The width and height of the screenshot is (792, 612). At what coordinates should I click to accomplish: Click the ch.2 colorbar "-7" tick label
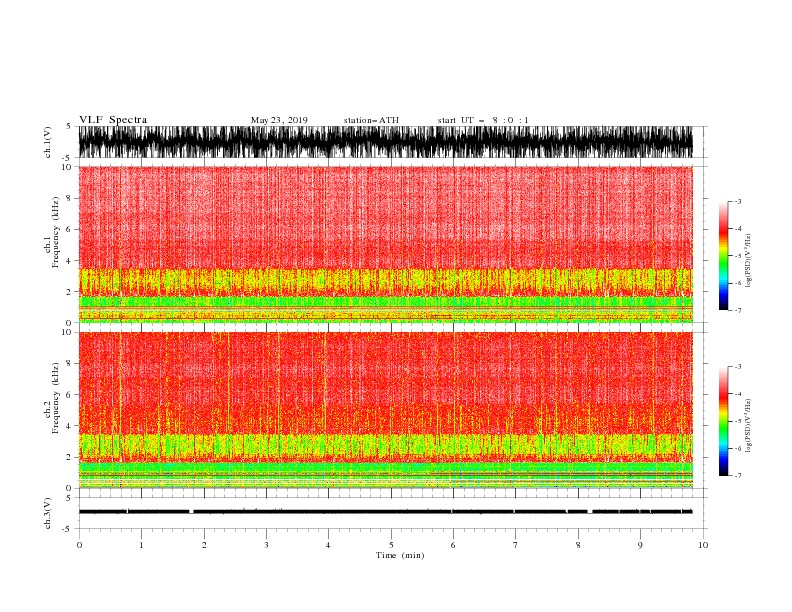coord(738,476)
